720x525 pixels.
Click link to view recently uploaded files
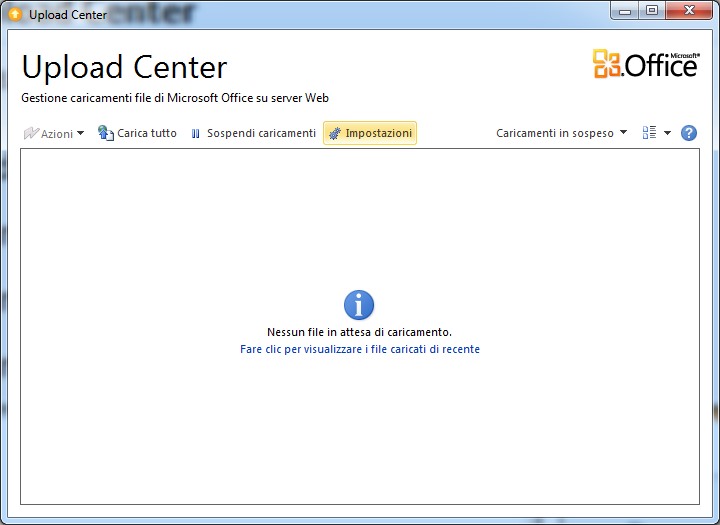360,349
